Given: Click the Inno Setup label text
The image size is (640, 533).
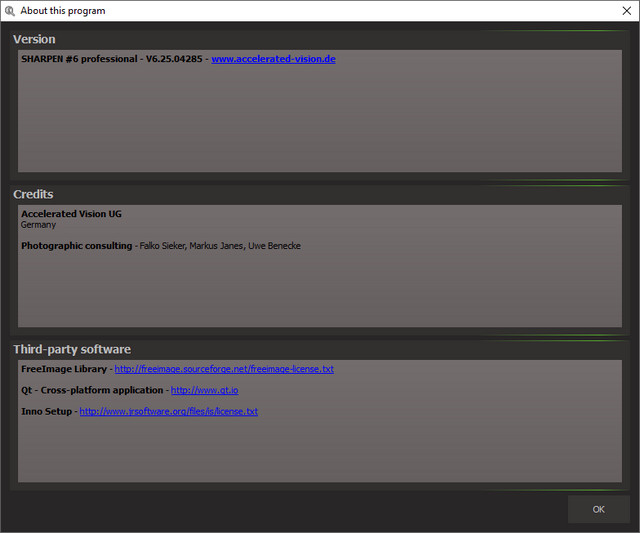Looking at the screenshot, I should coord(46,411).
